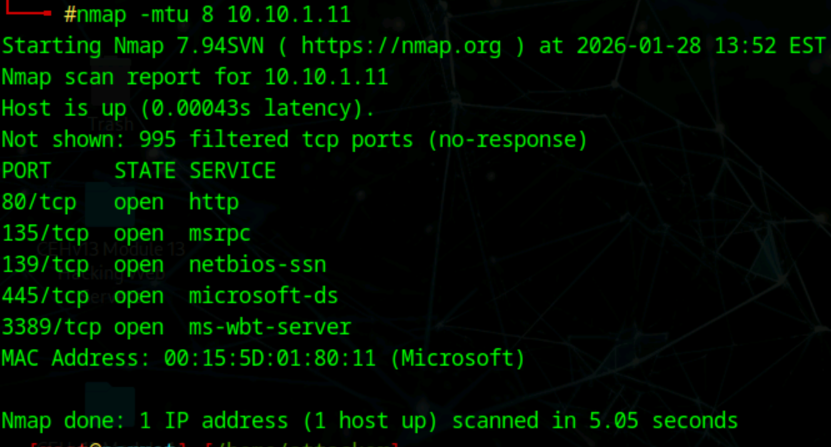Image resolution: width=831 pixels, height=447 pixels.
Task: Click the STATE column header
Action: coord(145,171)
